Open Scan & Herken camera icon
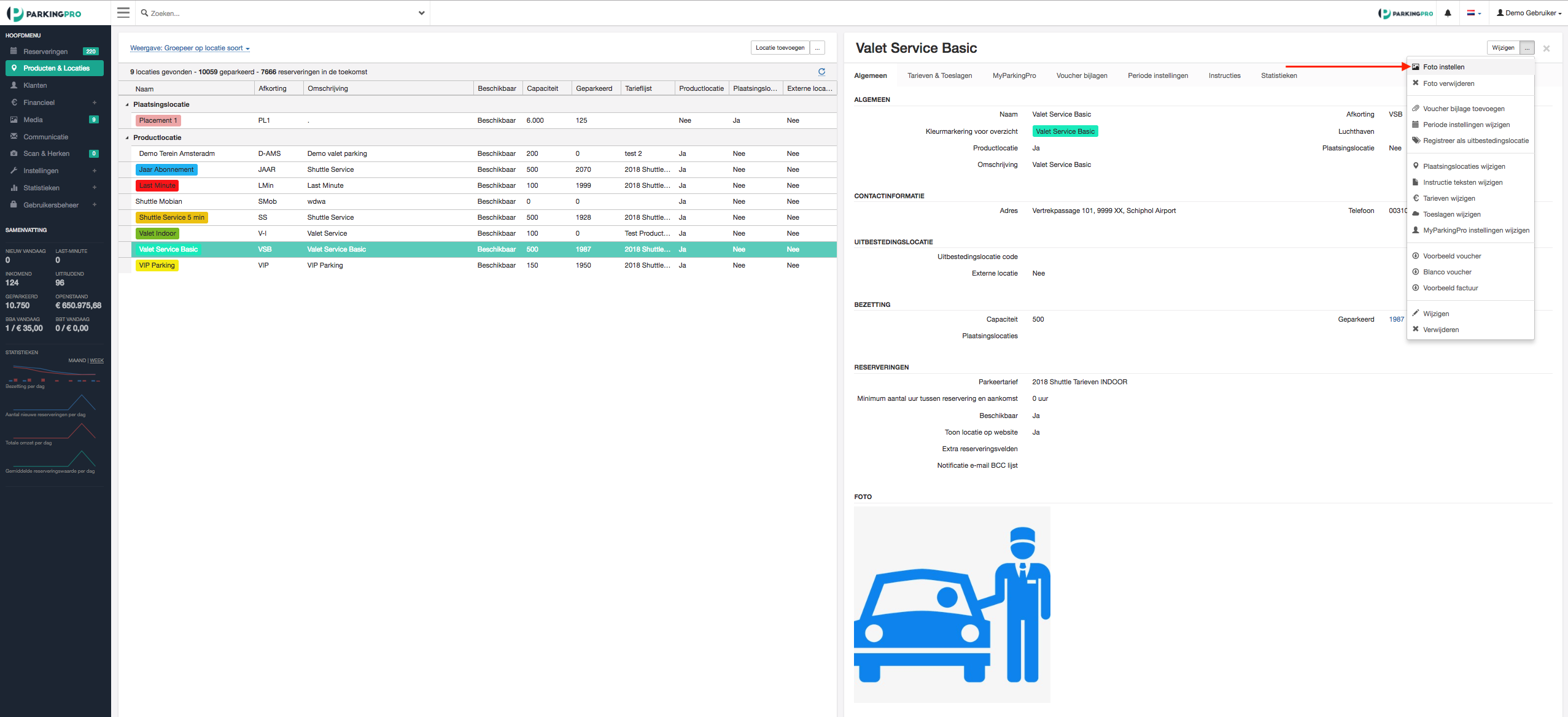This screenshot has height=717, width=1568. 14,153
